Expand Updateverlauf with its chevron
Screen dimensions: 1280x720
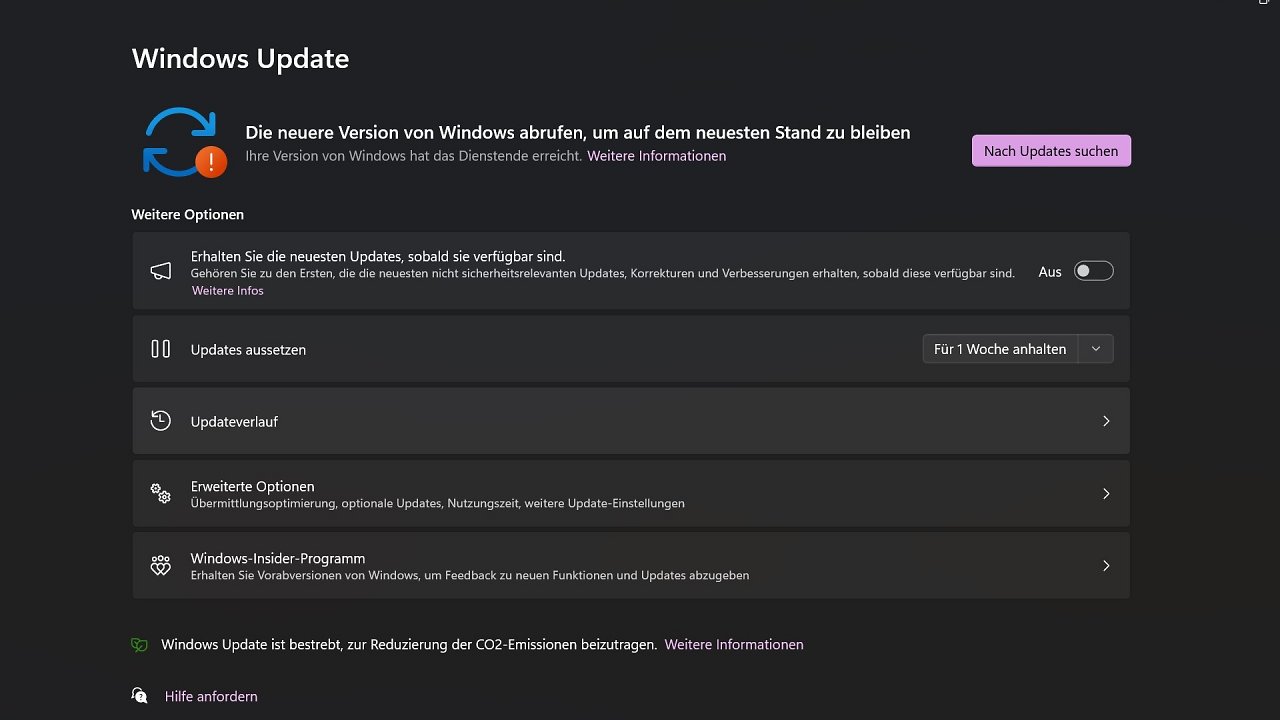pos(1106,421)
